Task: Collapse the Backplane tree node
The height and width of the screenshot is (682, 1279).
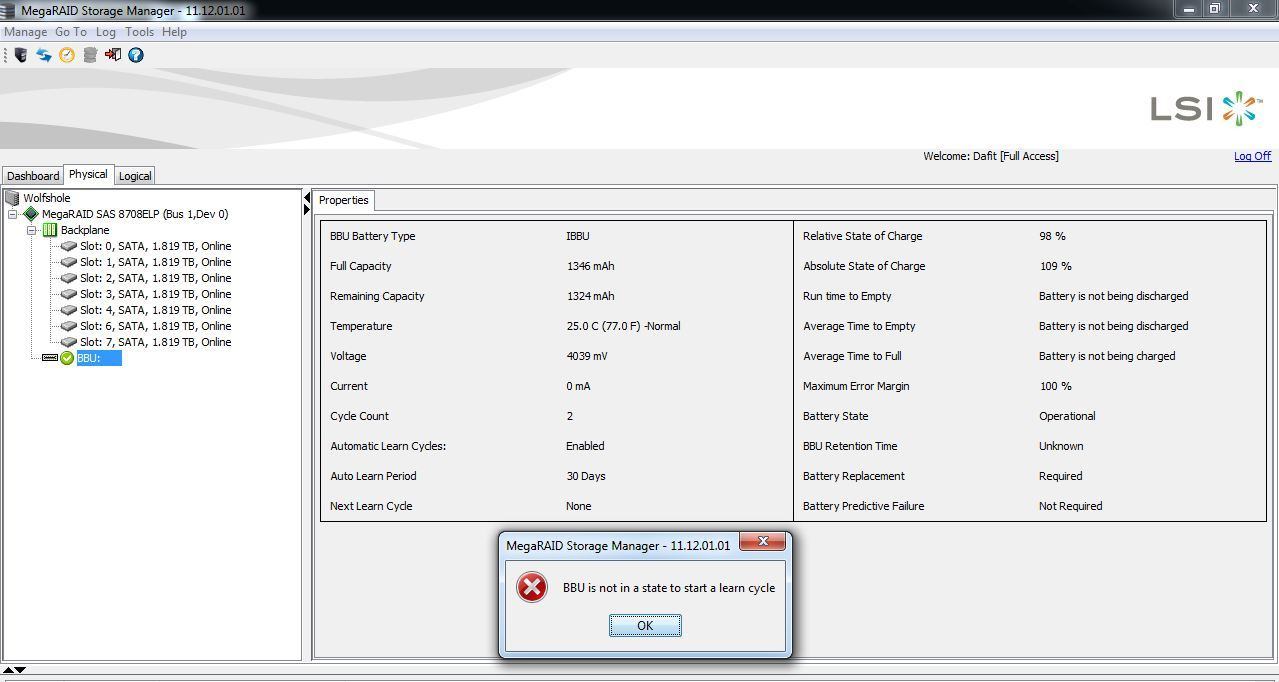Action: coord(32,230)
